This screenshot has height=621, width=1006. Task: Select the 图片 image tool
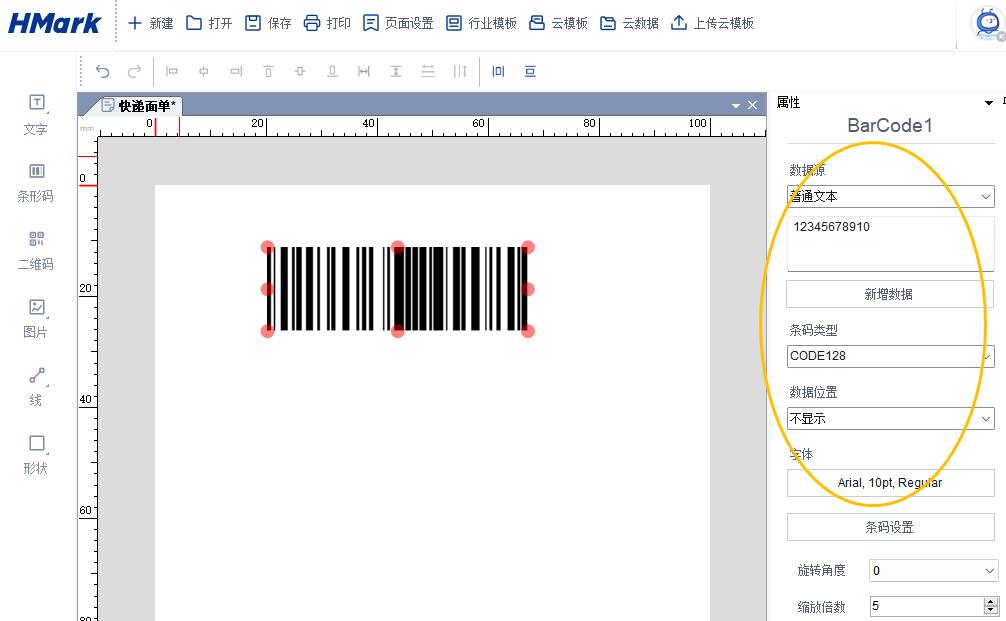tap(37, 317)
